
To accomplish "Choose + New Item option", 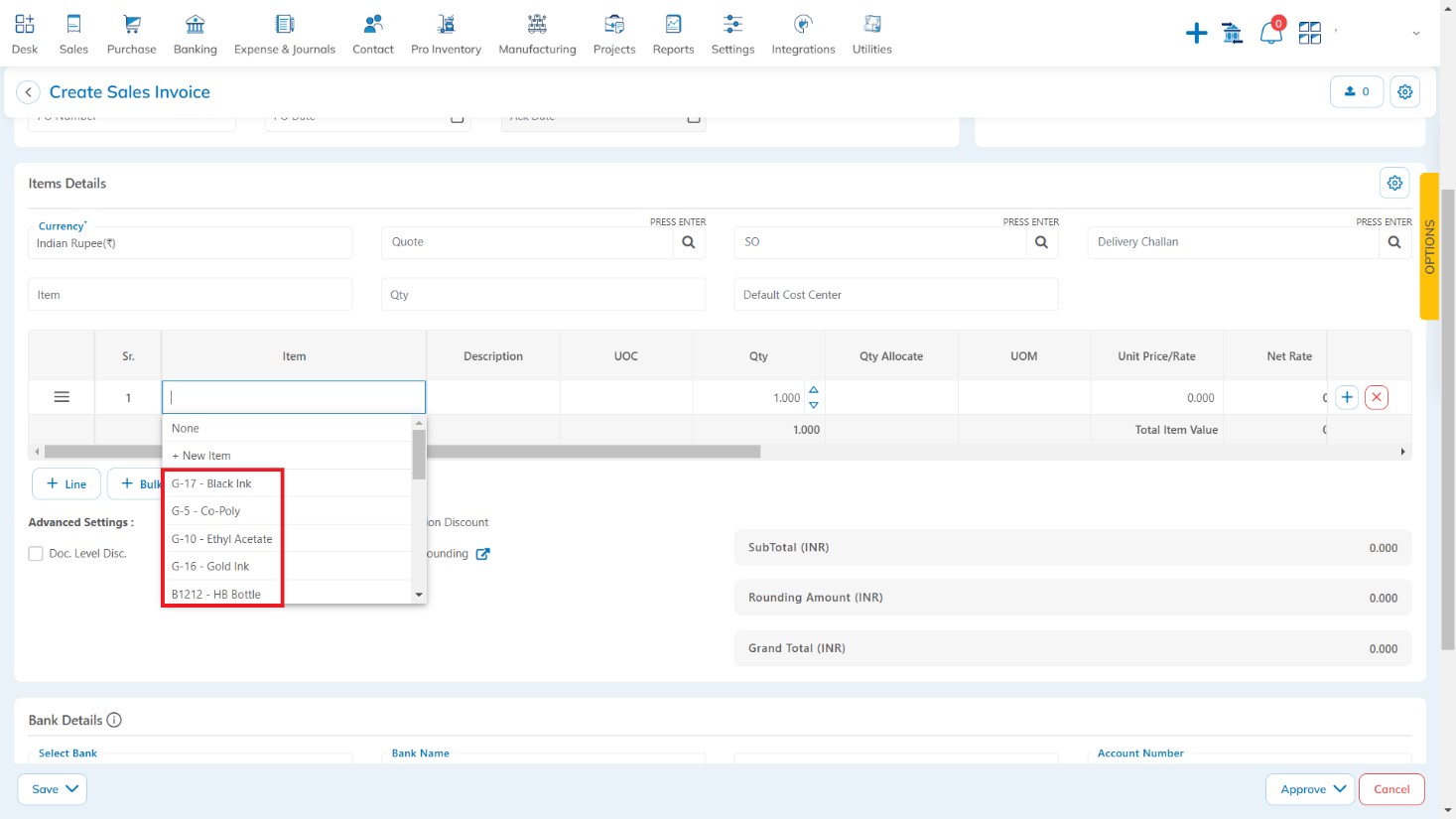I will [287, 456].
